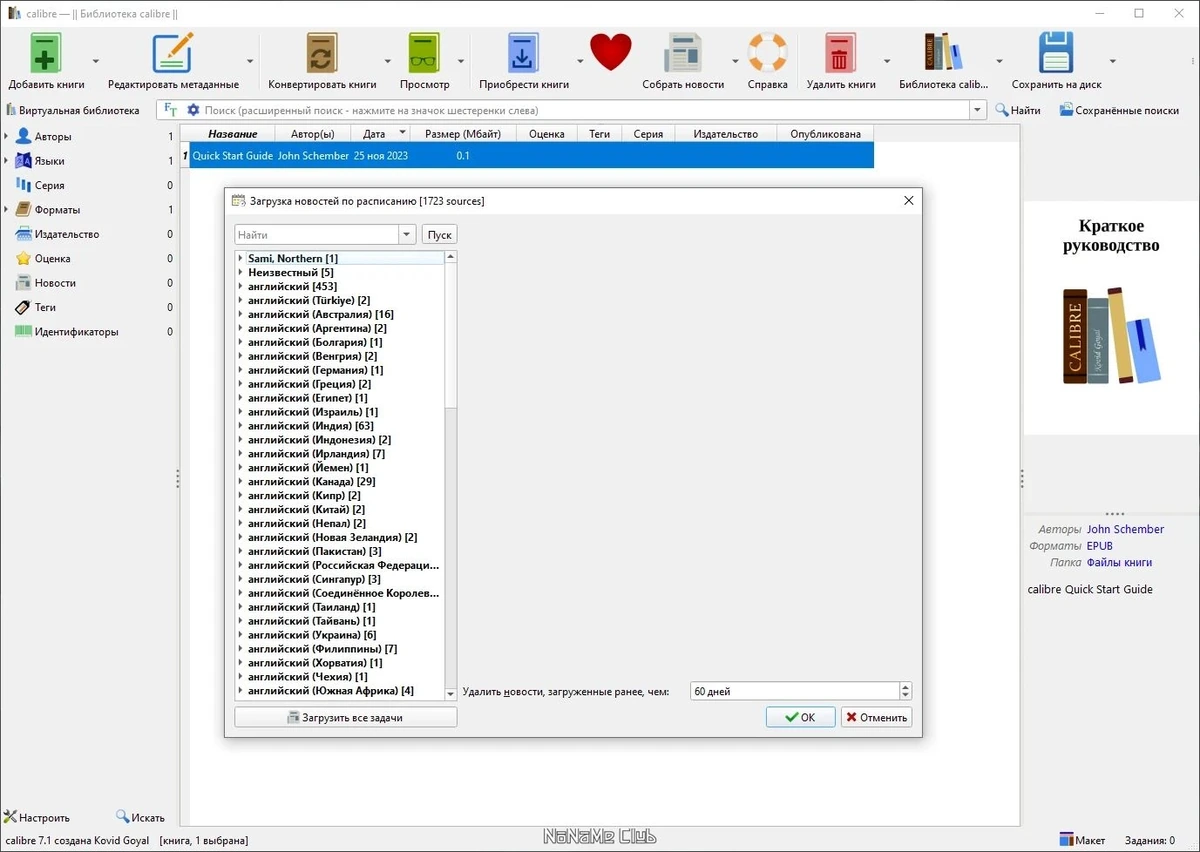The image size is (1200, 852).
Task: Open Библиотека calibre icon
Action: pyautogui.click(x=943, y=52)
